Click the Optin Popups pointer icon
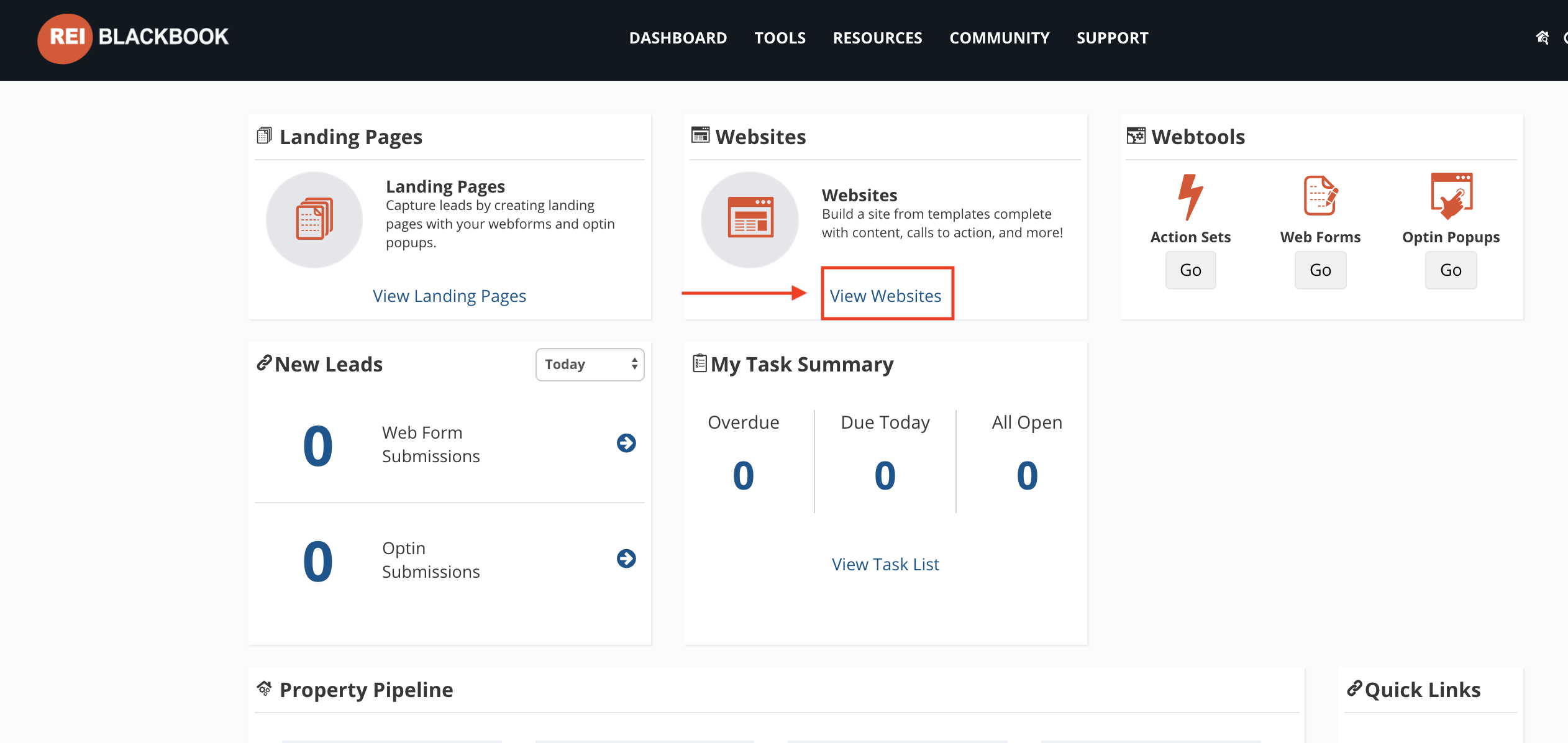 (x=1451, y=196)
